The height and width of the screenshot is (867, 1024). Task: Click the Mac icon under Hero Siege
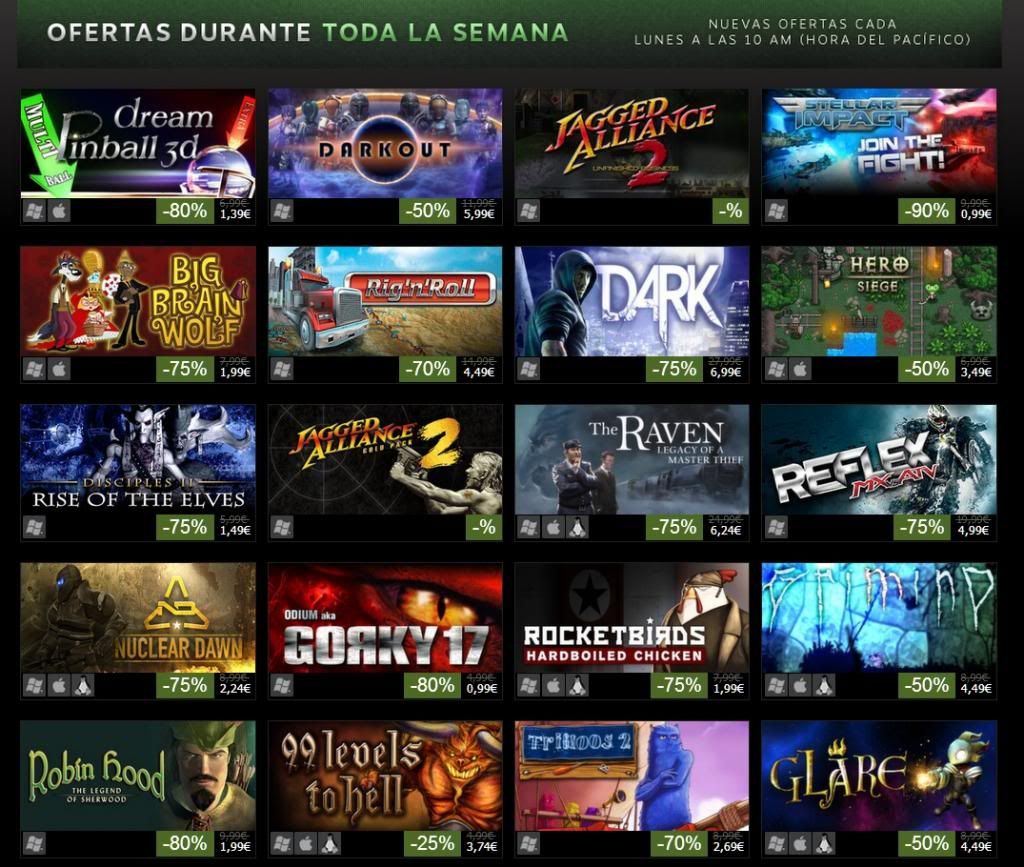800,370
